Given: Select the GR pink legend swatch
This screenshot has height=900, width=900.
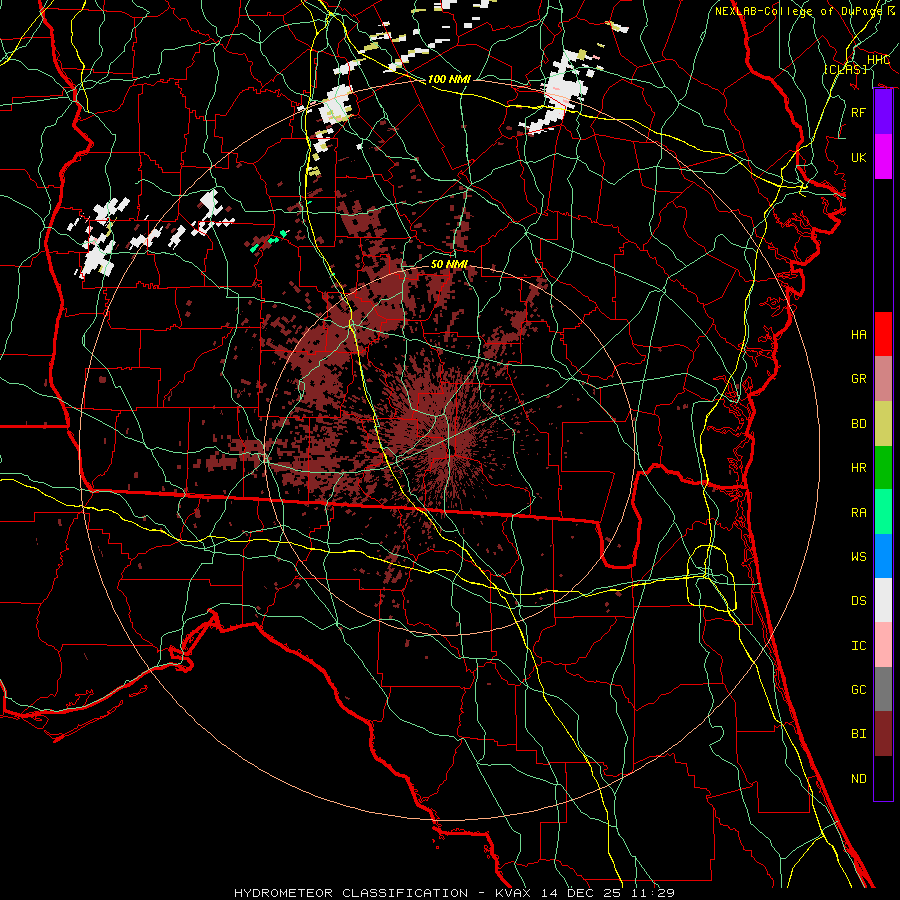Looking at the screenshot, I should pos(883,378).
